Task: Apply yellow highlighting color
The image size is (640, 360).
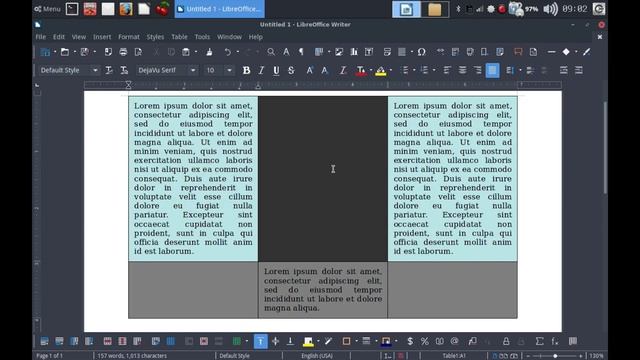Action: click(380, 71)
